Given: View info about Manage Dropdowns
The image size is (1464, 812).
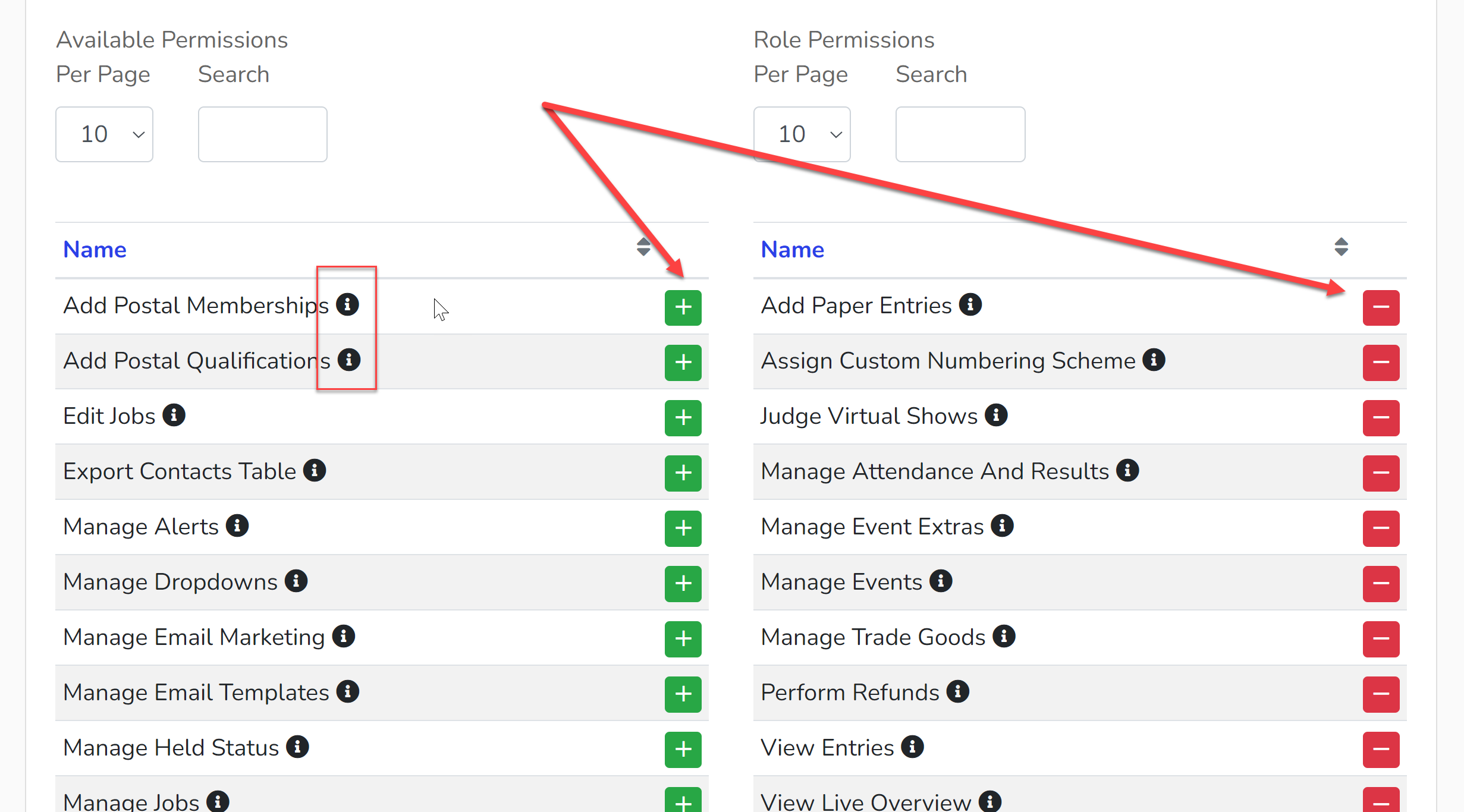Looking at the screenshot, I should tap(296, 581).
